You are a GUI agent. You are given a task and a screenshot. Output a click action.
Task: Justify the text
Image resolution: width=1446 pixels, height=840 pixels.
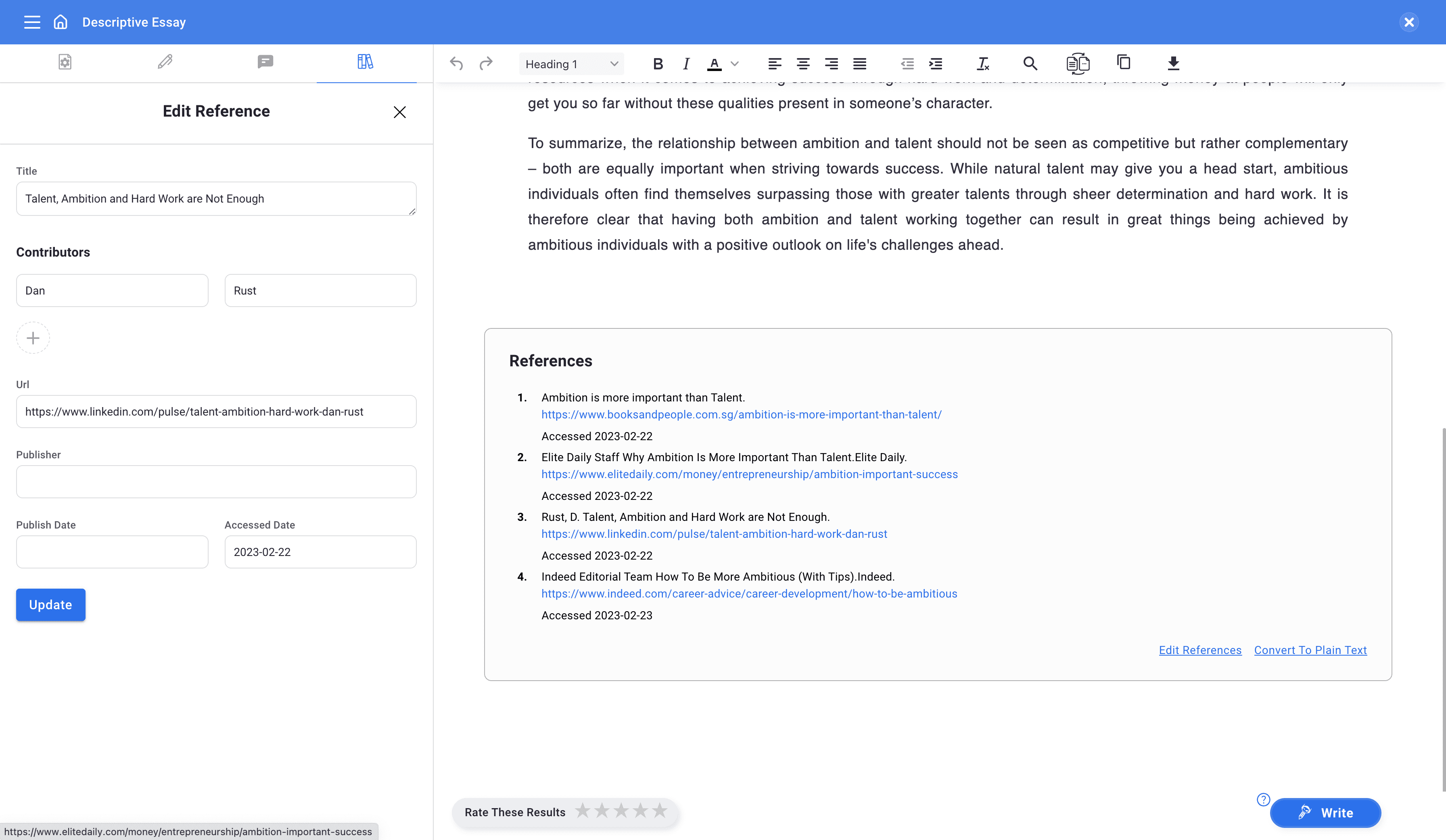point(859,64)
